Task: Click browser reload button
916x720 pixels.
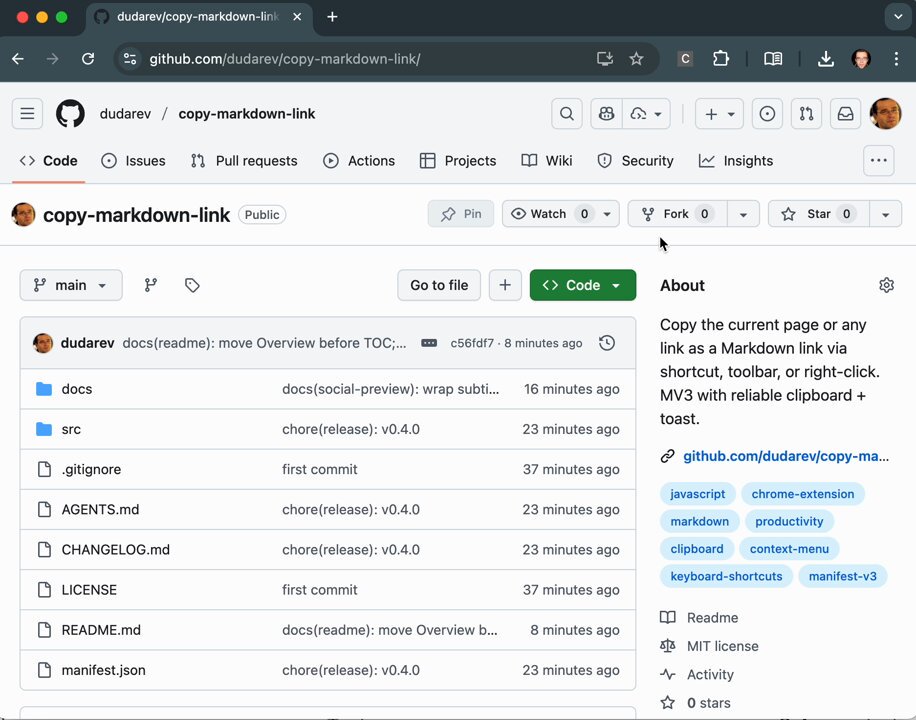Action: pos(88,59)
